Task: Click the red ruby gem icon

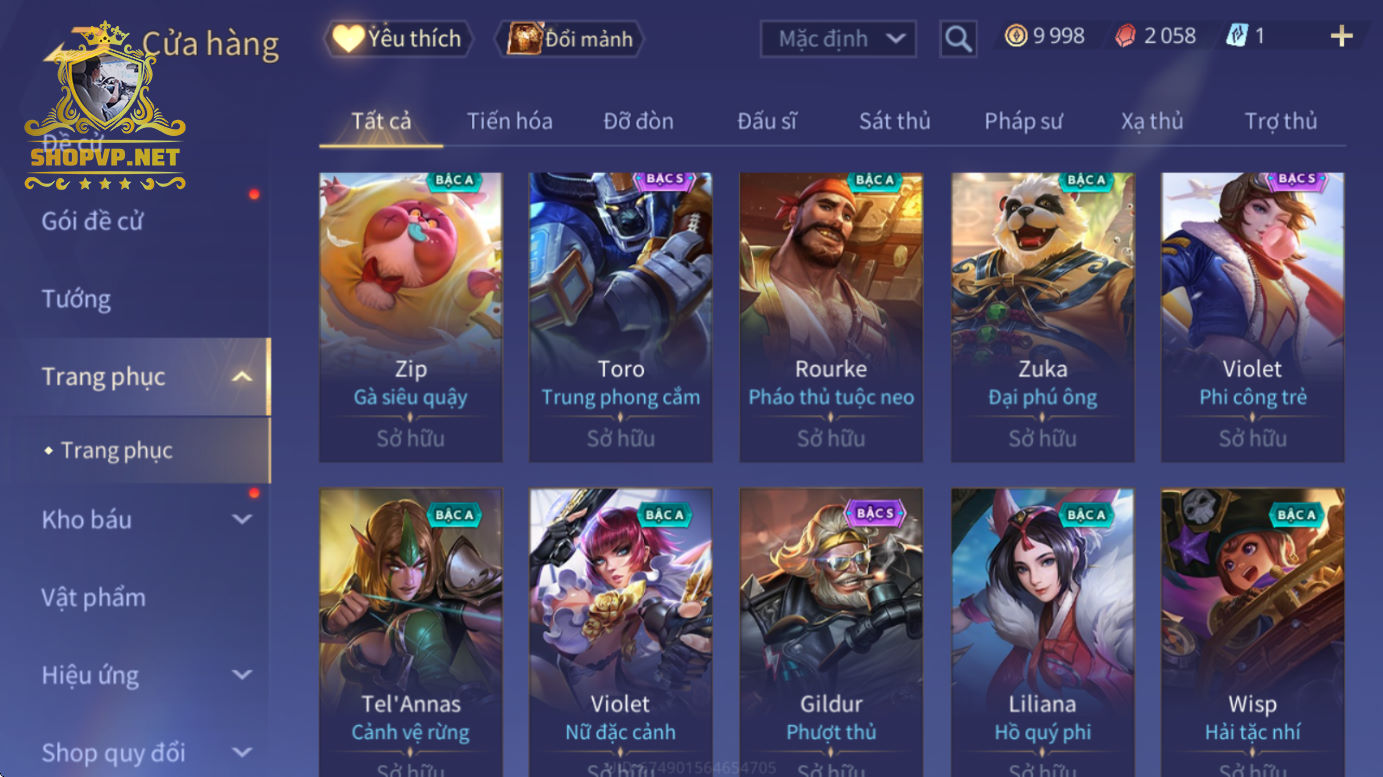Action: (1126, 37)
